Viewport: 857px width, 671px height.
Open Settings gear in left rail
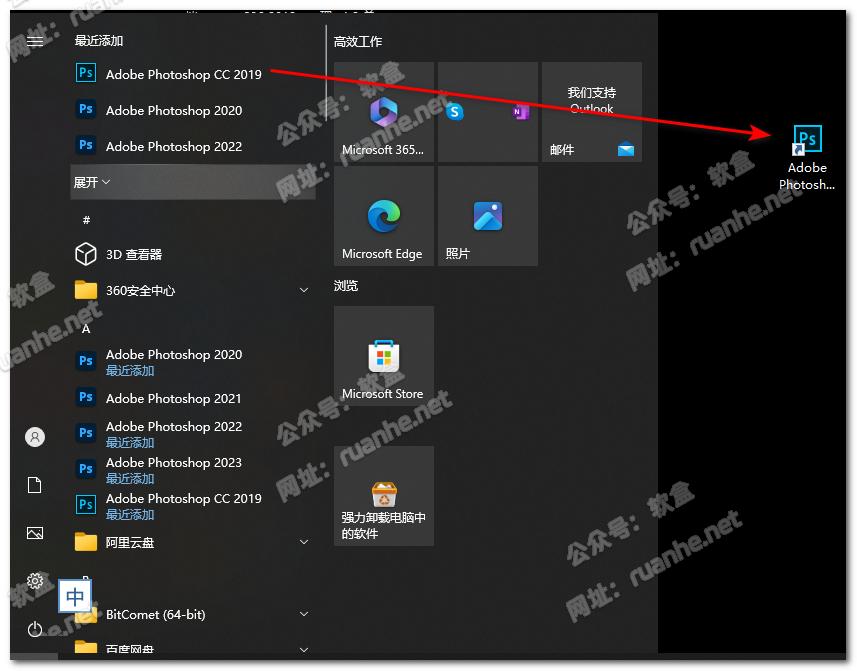point(35,581)
